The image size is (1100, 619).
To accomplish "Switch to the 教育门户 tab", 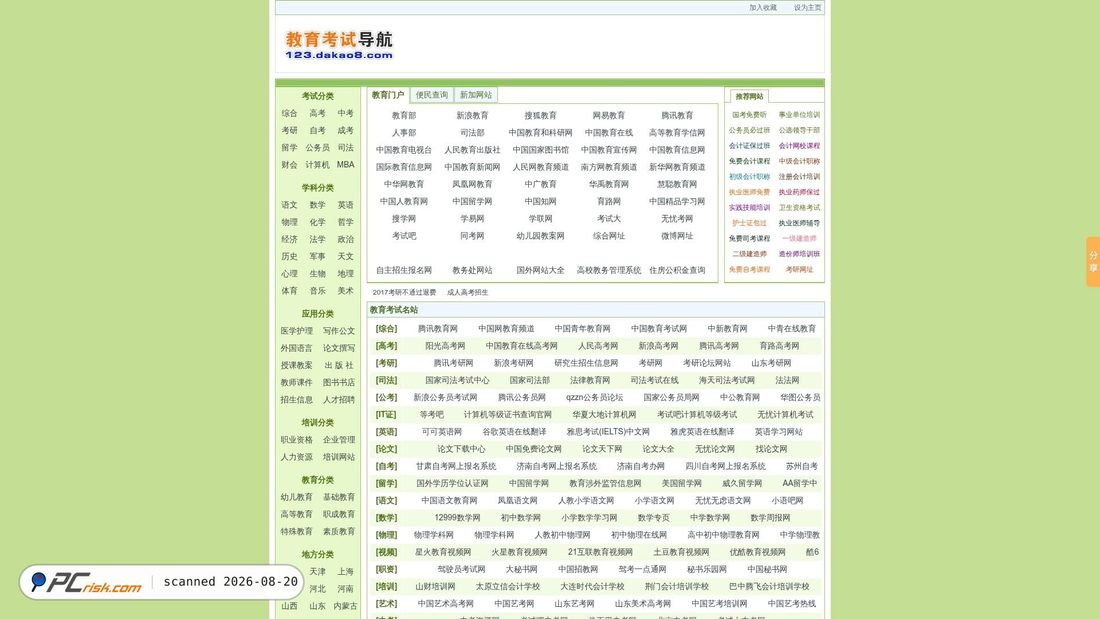I will (x=388, y=95).
